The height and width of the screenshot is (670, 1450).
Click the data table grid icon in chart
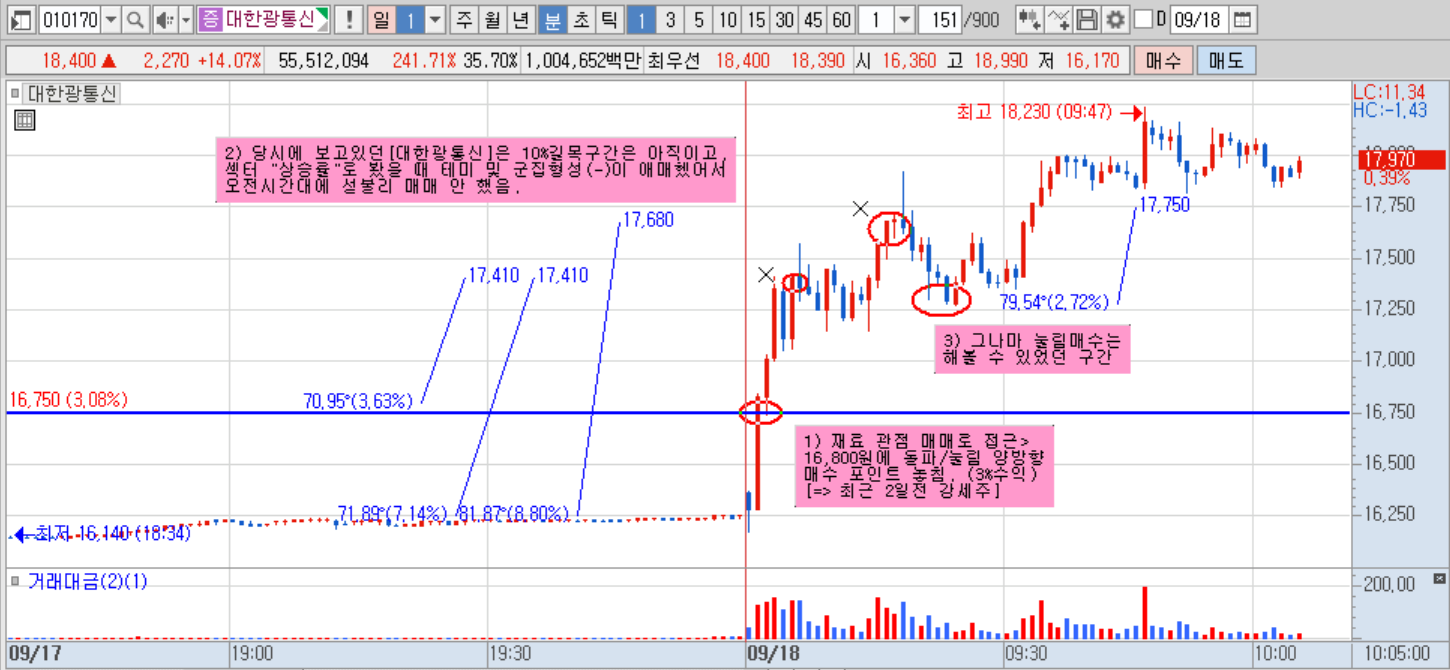click(x=25, y=120)
